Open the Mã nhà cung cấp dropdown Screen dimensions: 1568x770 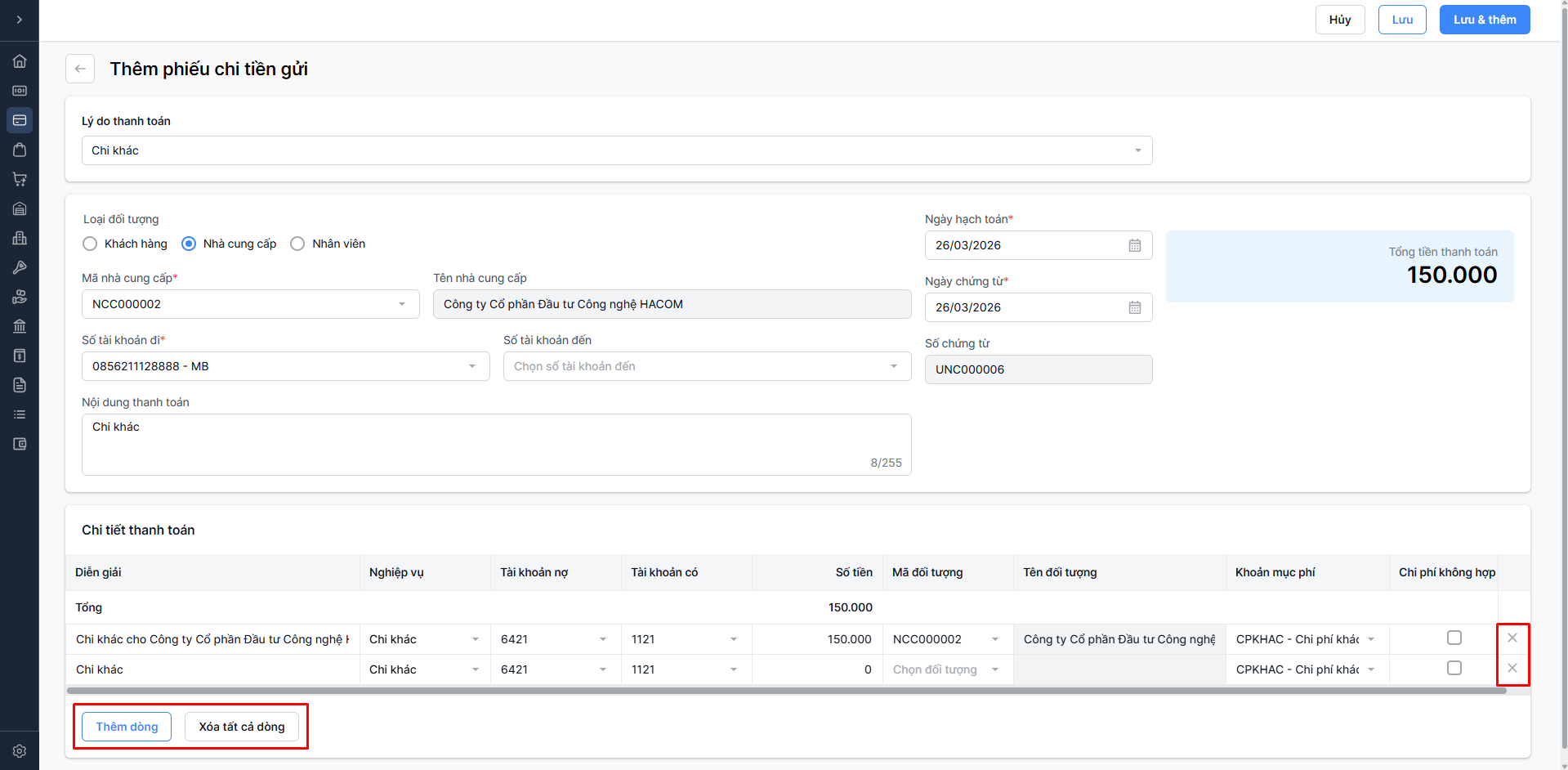pos(250,304)
